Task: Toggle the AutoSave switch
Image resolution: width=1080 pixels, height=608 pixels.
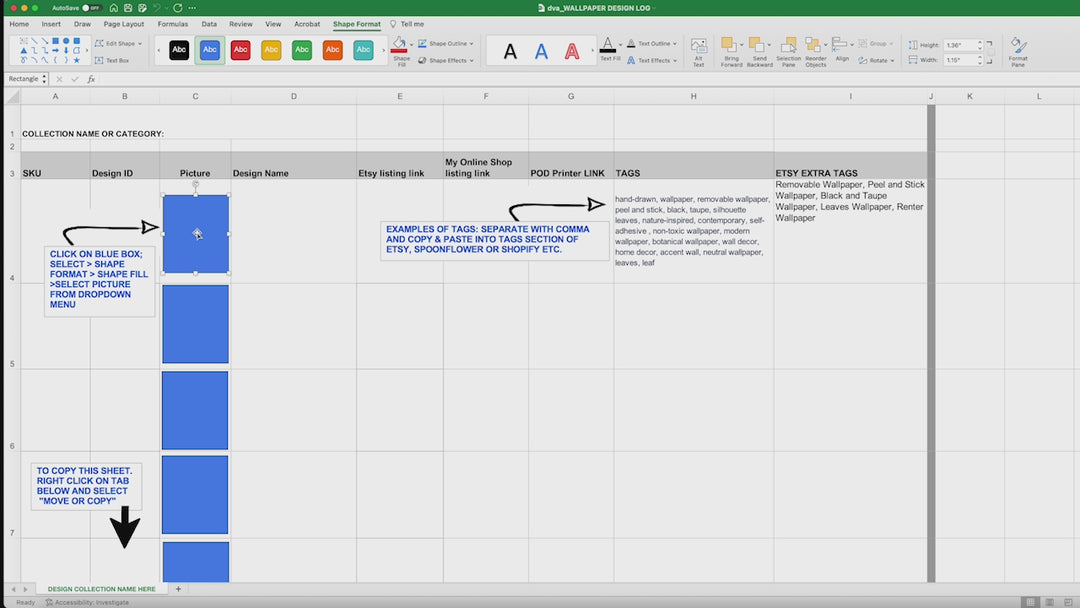Action: 92,7
